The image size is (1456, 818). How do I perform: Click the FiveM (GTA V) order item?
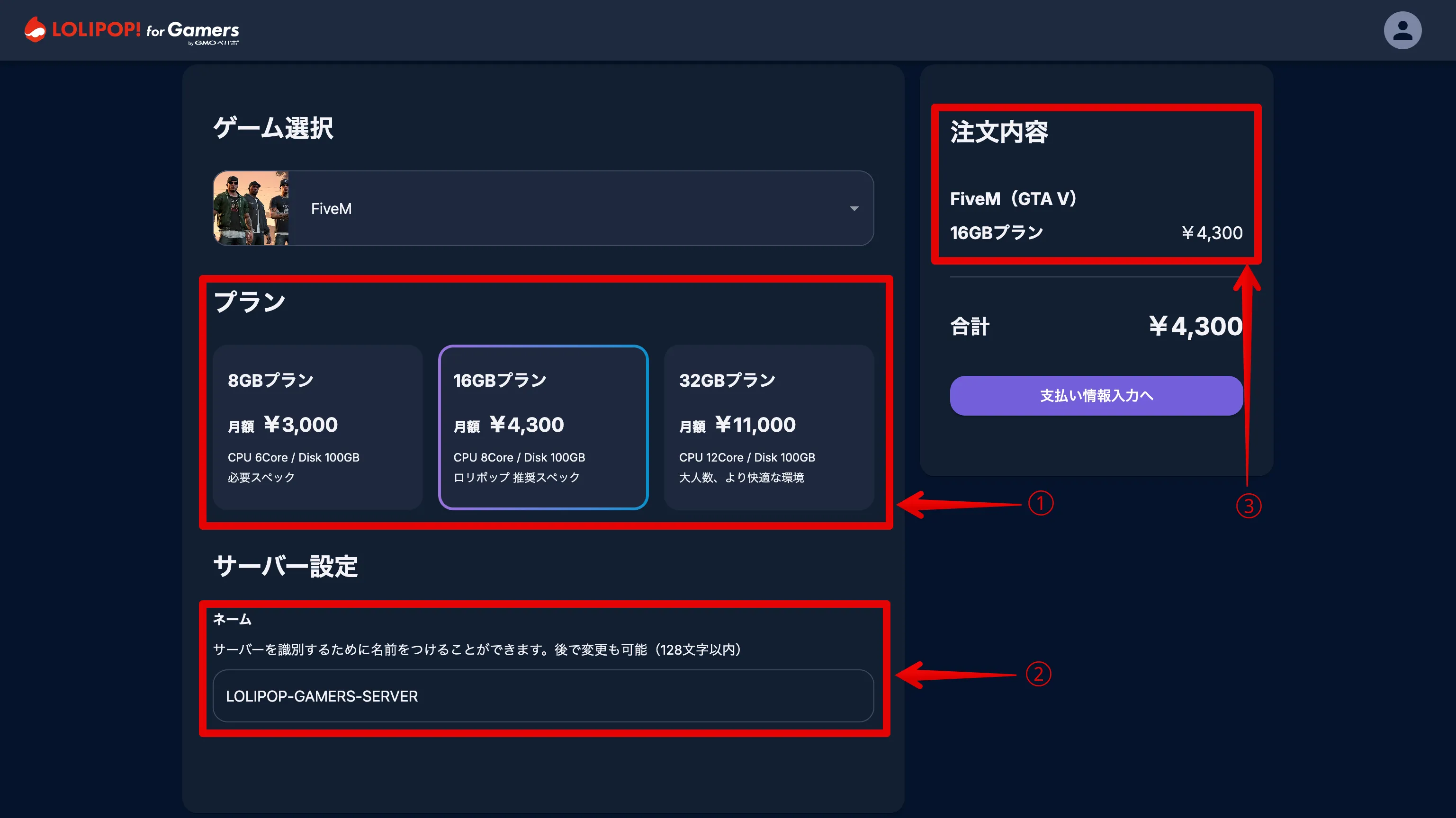coord(1014,199)
